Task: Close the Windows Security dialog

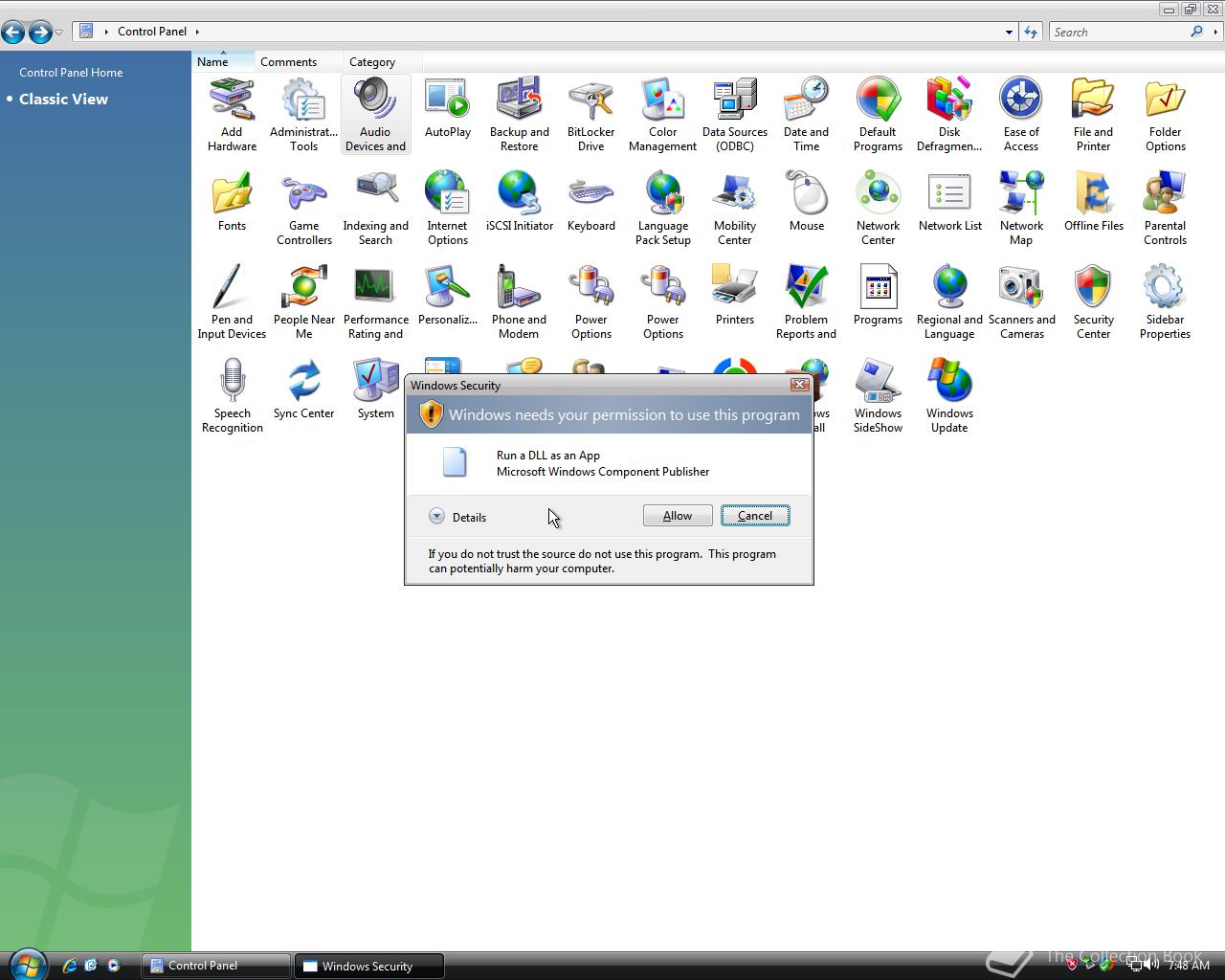Action: (x=799, y=385)
